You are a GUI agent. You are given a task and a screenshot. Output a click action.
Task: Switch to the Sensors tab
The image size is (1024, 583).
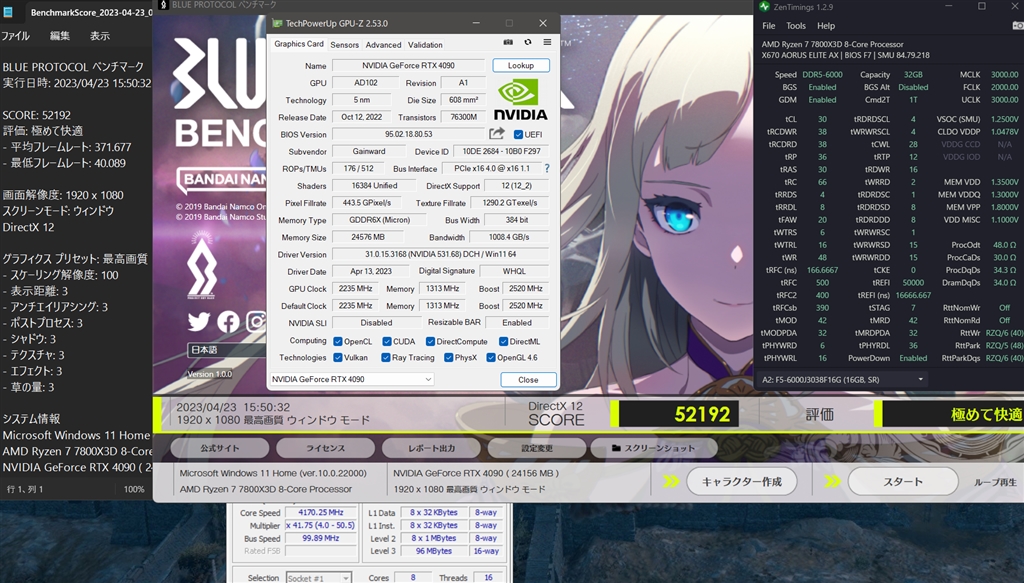coord(344,45)
